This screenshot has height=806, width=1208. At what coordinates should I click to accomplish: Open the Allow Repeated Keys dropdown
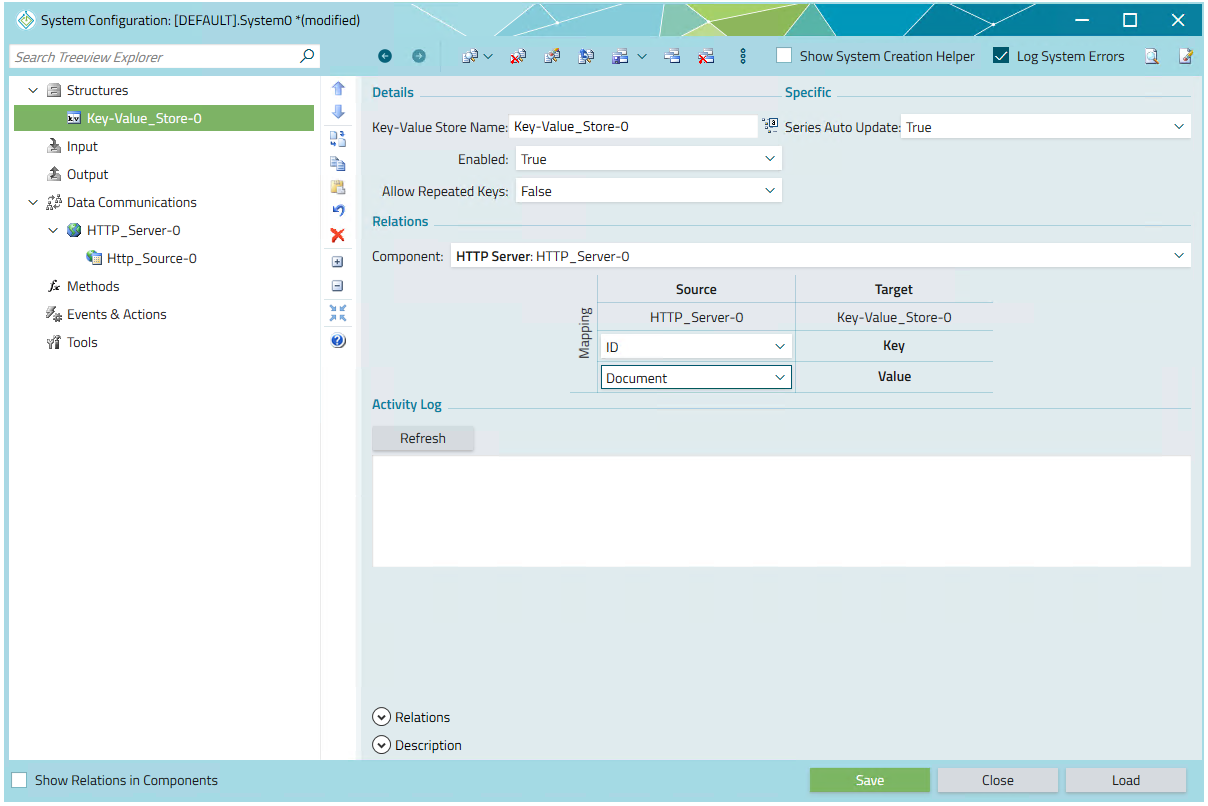648,191
